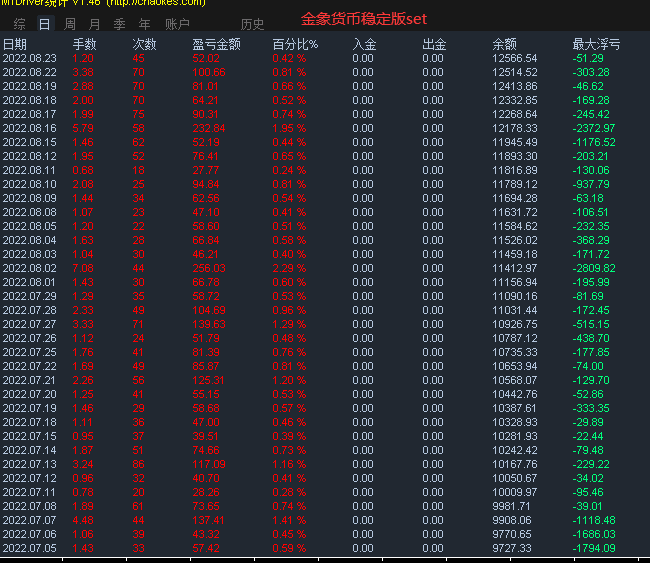Click floating loss -333.35
Image resolution: width=650 pixels, height=563 pixels.
pyautogui.click(x=591, y=408)
